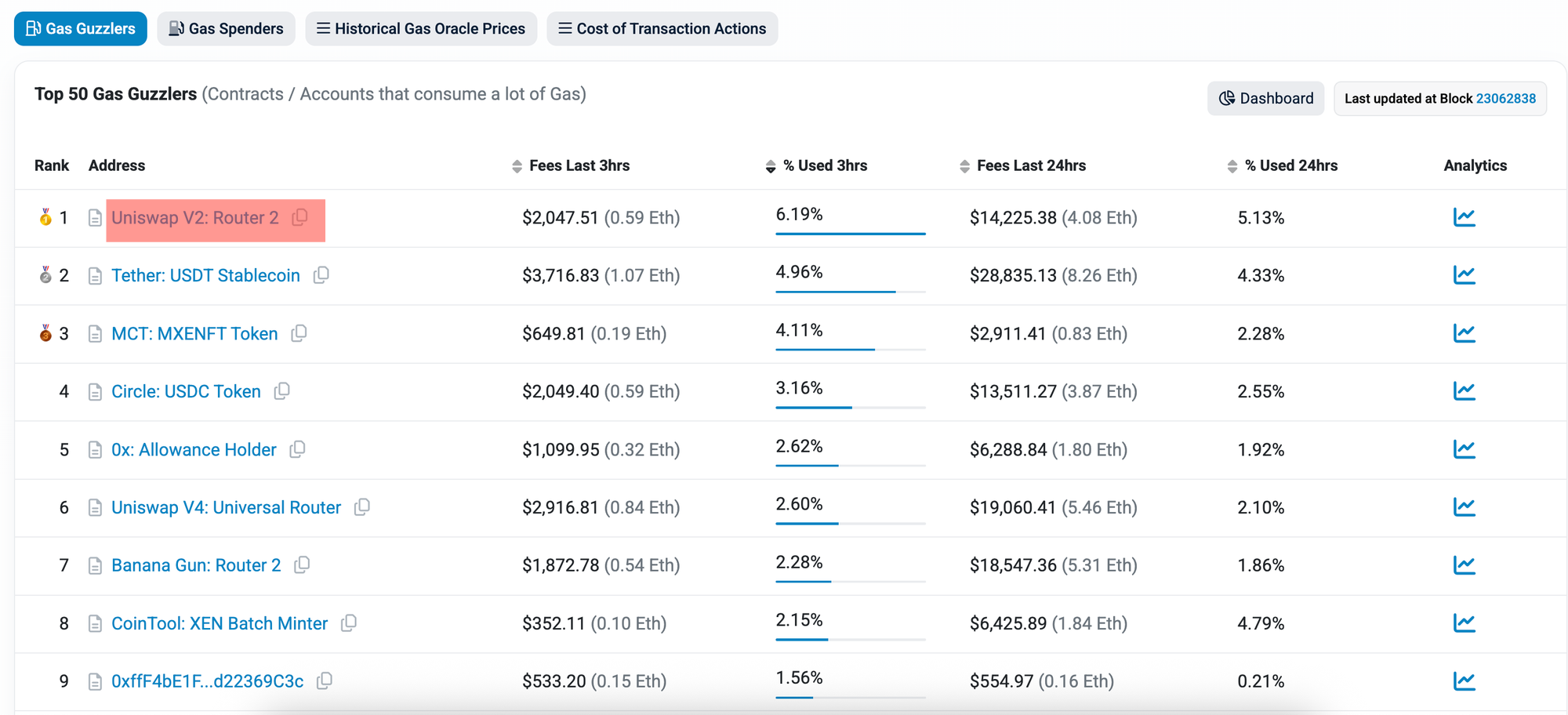Select the $14,225.38 (4.08 Eth) fee value

[x=1053, y=218]
